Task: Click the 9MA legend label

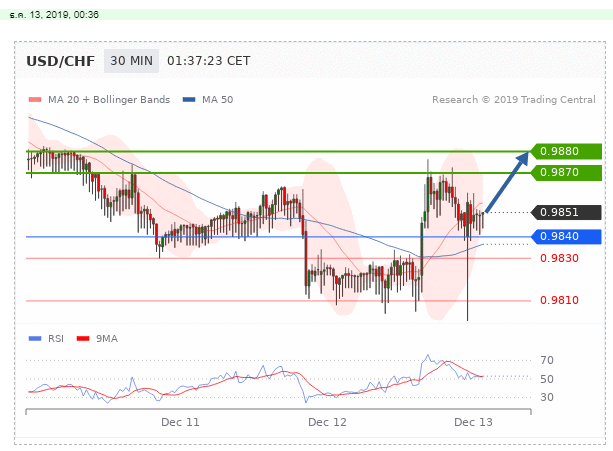Action: pos(107,338)
